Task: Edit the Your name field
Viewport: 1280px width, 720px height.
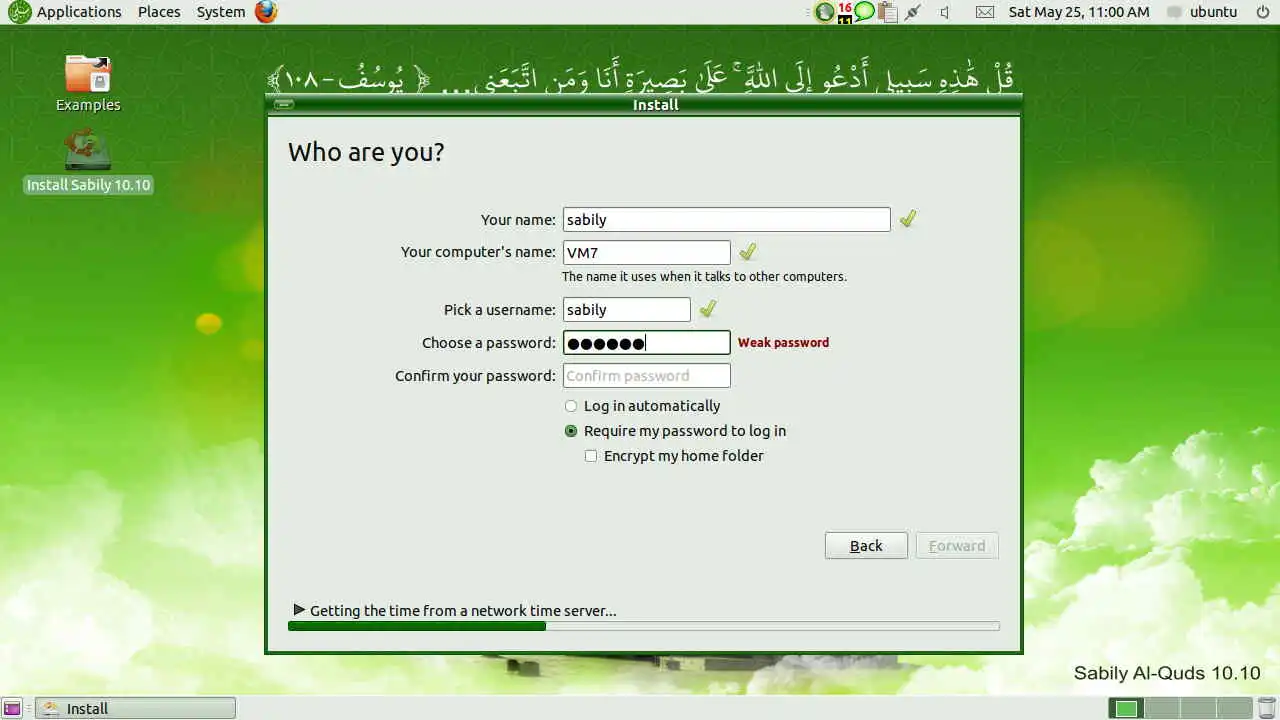Action: [726, 219]
